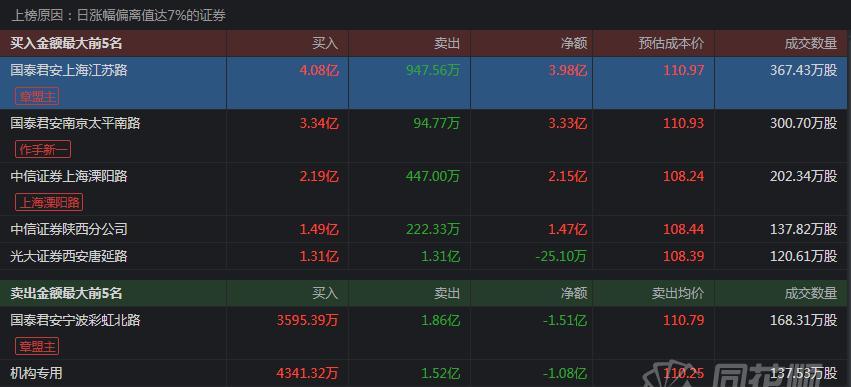
Task: Click buy amount 4341.32万
Action: tap(308, 373)
